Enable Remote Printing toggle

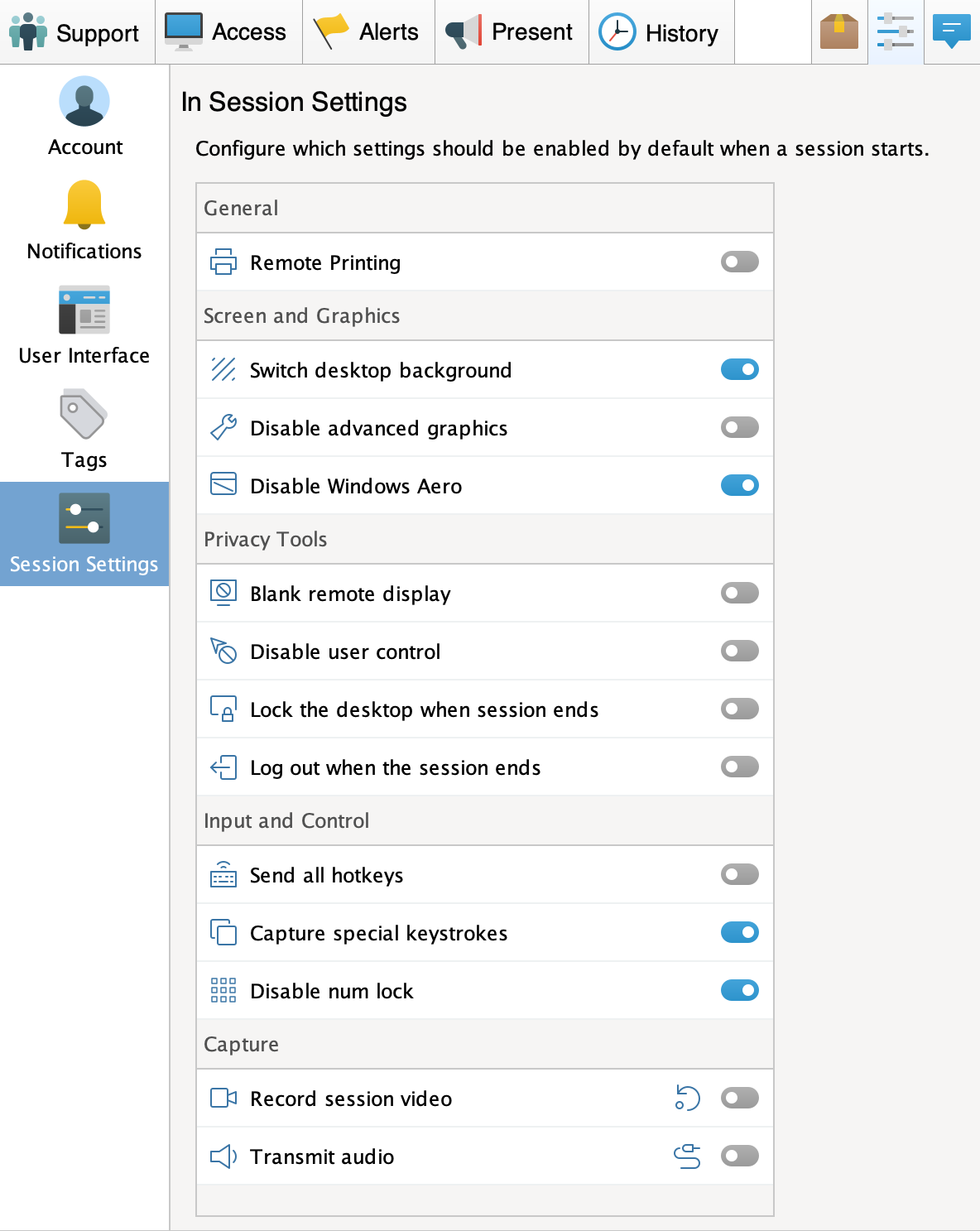pyautogui.click(x=740, y=262)
